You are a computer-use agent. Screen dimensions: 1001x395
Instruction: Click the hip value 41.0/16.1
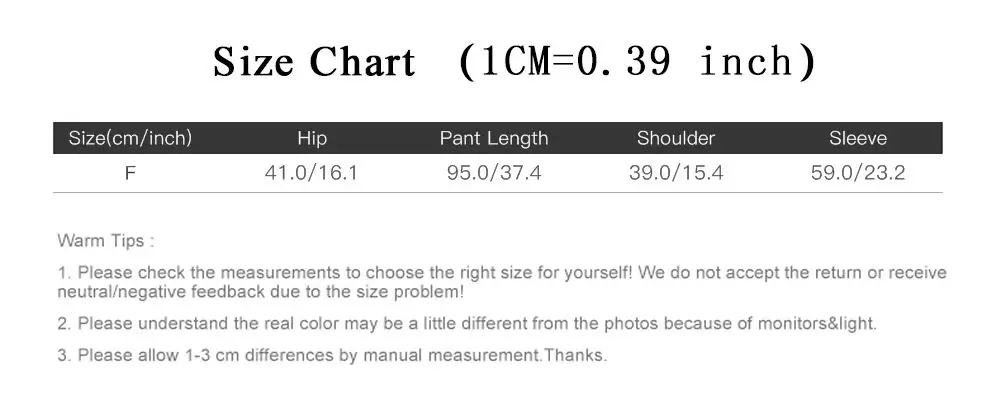pyautogui.click(x=312, y=173)
